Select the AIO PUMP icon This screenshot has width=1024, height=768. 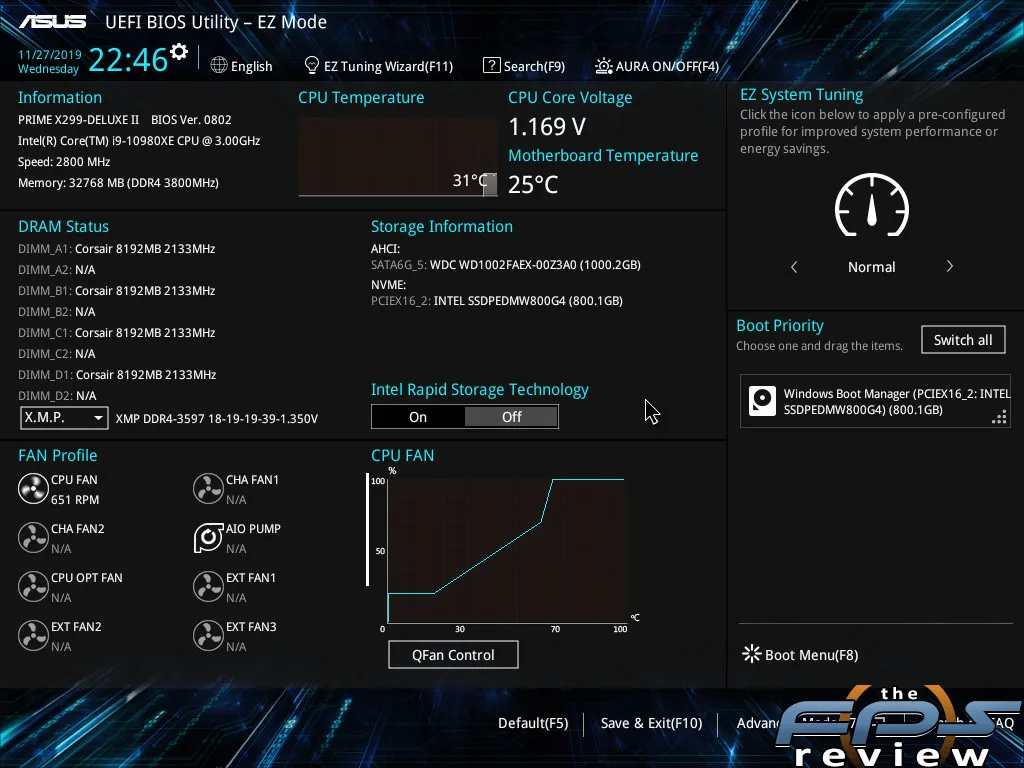pyautogui.click(x=208, y=537)
